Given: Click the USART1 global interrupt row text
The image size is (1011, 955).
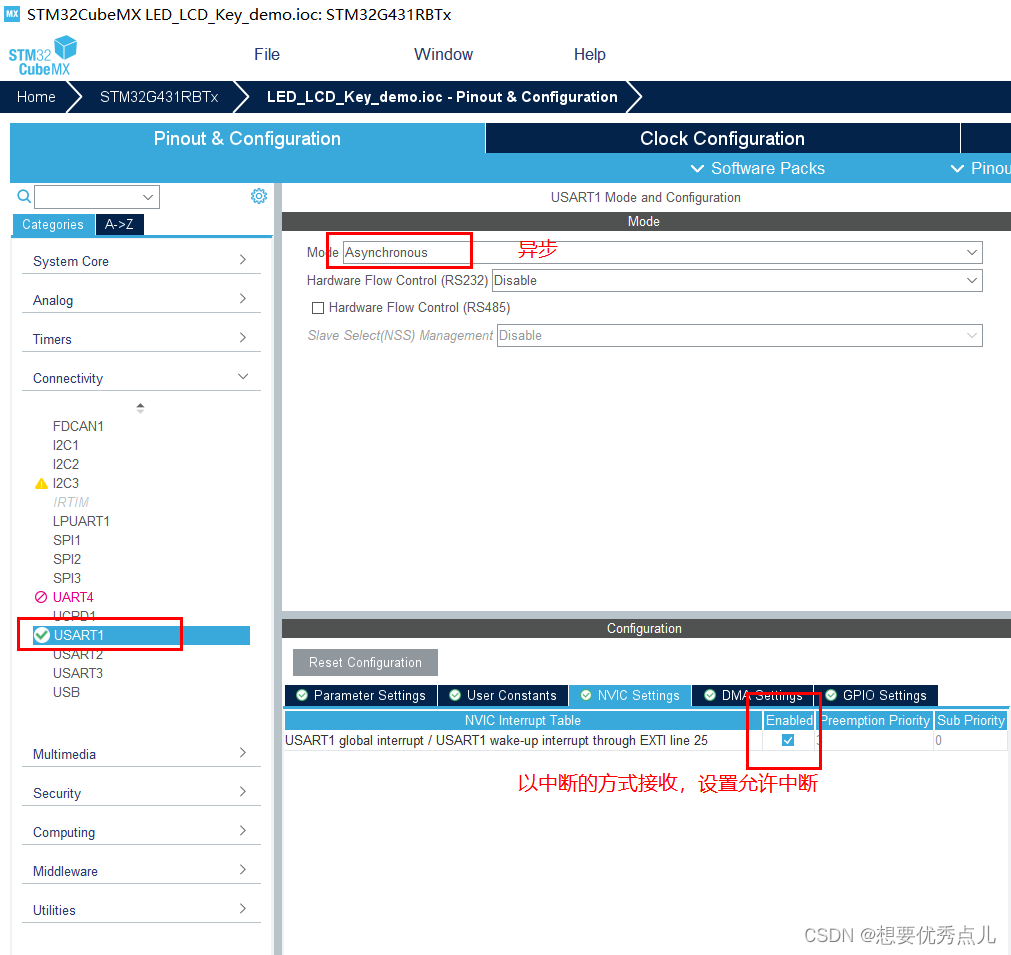Looking at the screenshot, I should pyautogui.click(x=496, y=740).
